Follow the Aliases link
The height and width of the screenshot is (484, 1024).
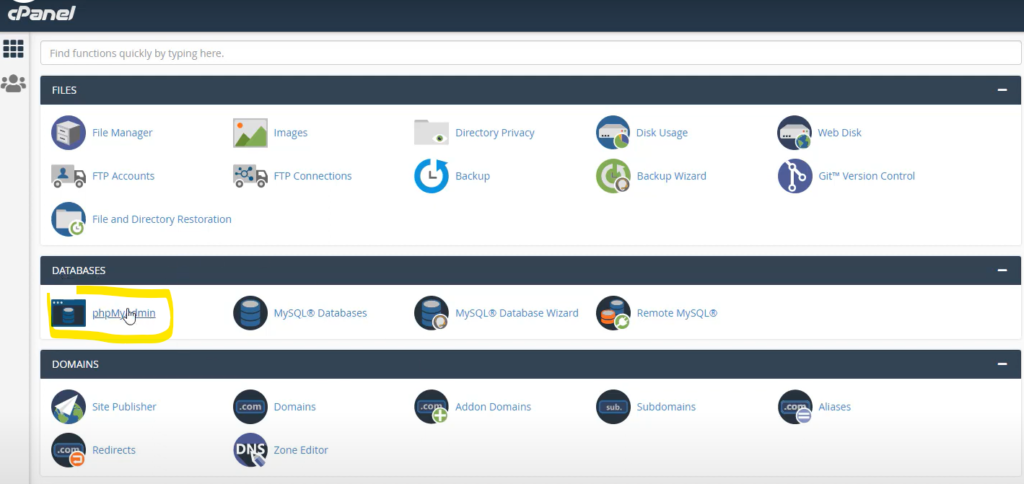835,406
